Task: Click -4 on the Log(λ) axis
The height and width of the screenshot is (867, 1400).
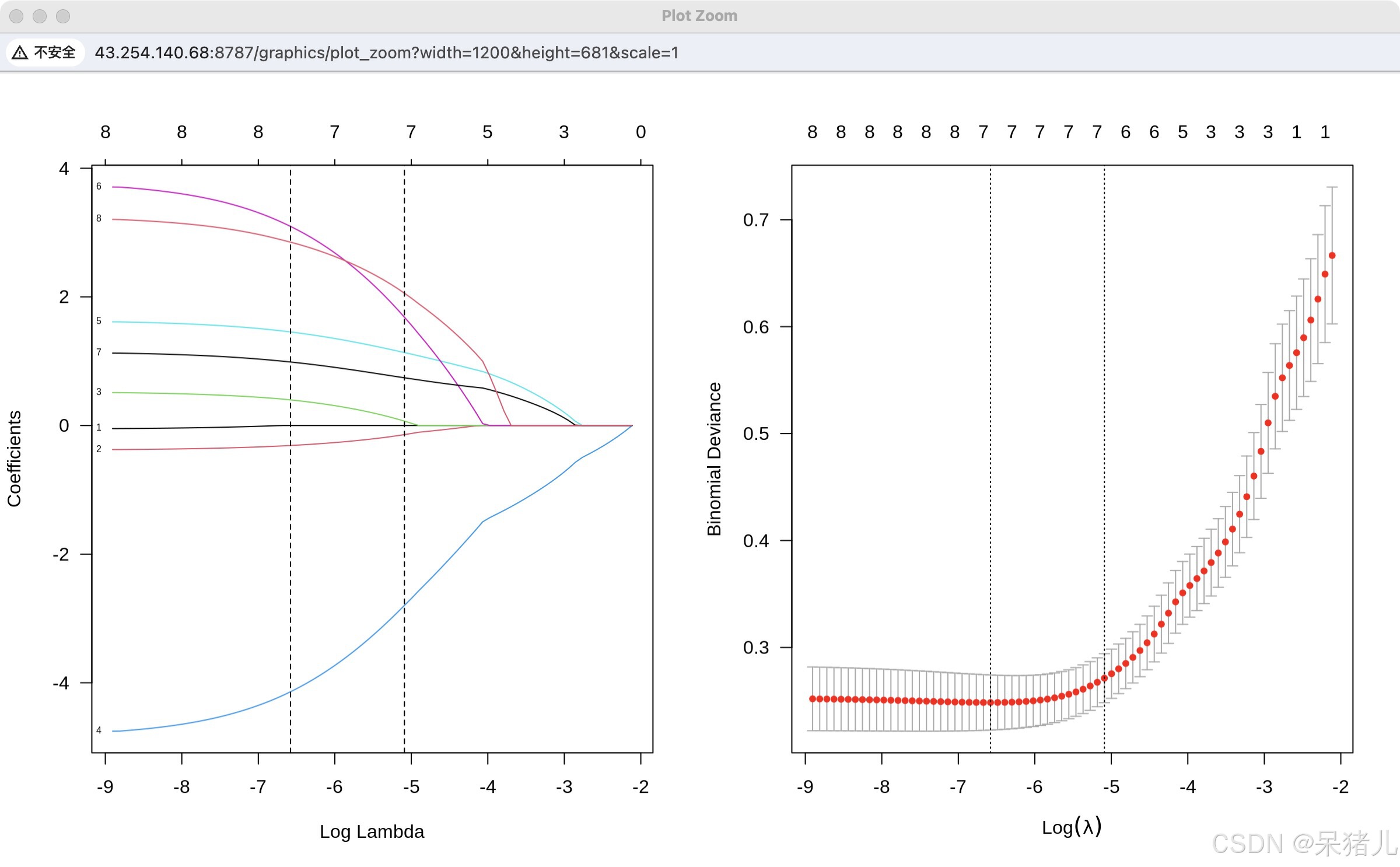Action: (x=1188, y=787)
